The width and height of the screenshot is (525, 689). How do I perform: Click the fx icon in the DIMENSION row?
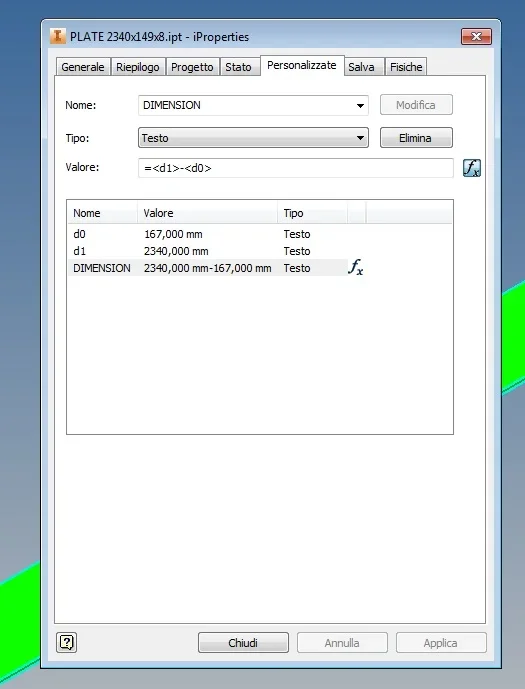pyautogui.click(x=356, y=267)
